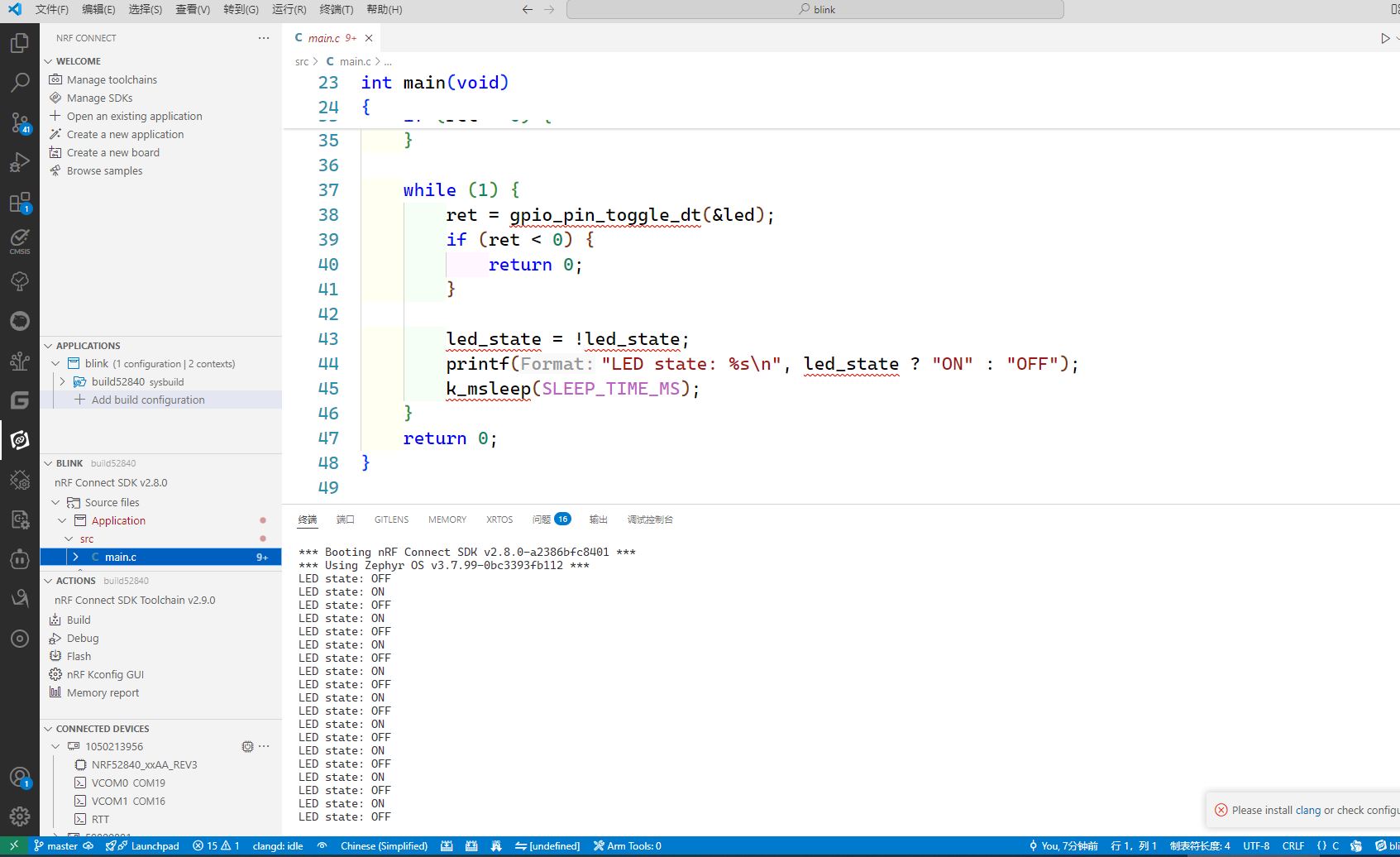Collapse the BLINK build52840 section
1400x857 pixels.
[48, 463]
